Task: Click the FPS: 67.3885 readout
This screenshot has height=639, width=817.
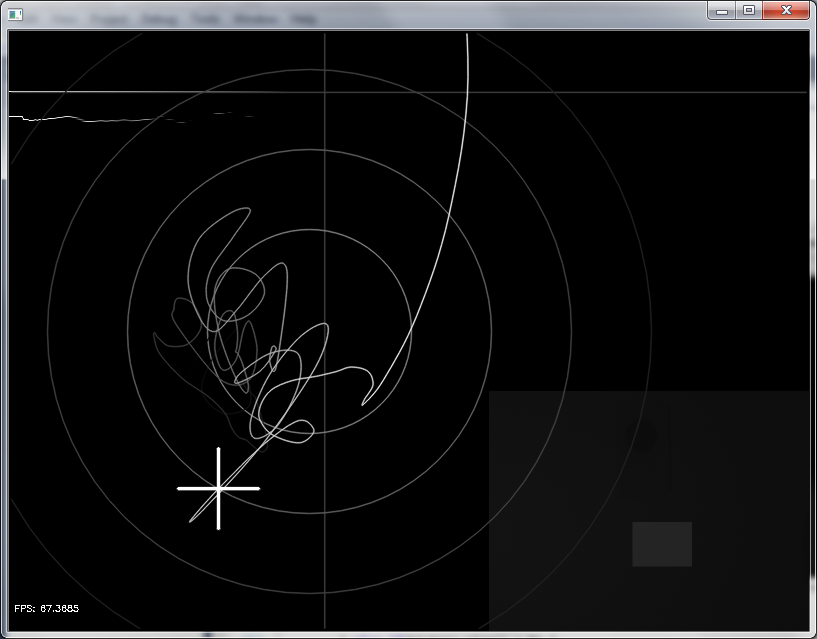Action: point(46,608)
